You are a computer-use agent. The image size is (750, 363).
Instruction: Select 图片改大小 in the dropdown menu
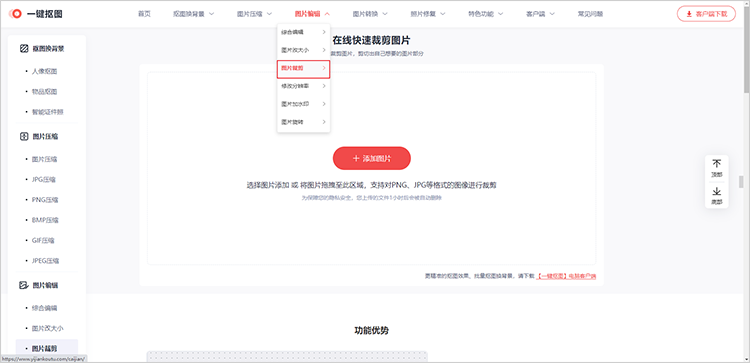304,50
